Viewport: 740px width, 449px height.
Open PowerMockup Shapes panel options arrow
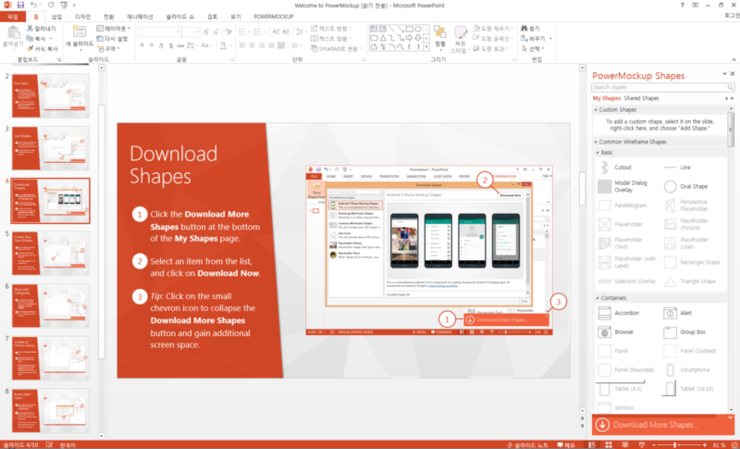[x=724, y=74]
